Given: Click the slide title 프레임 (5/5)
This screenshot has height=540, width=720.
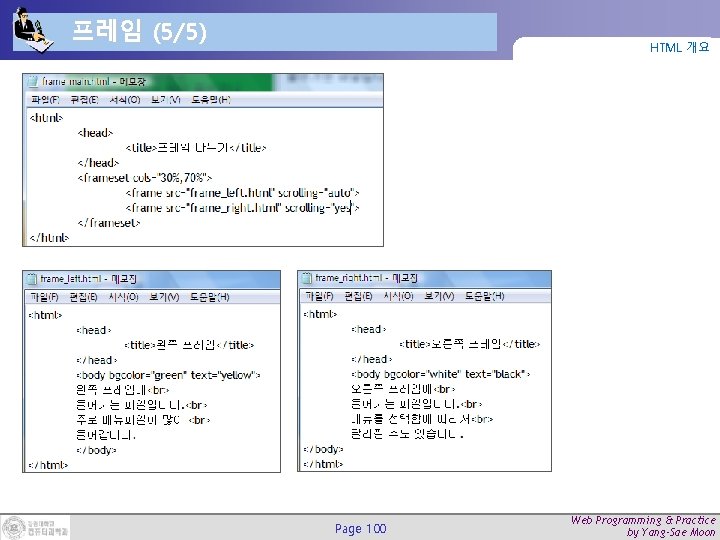Looking at the screenshot, I should pyautogui.click(x=139, y=32).
